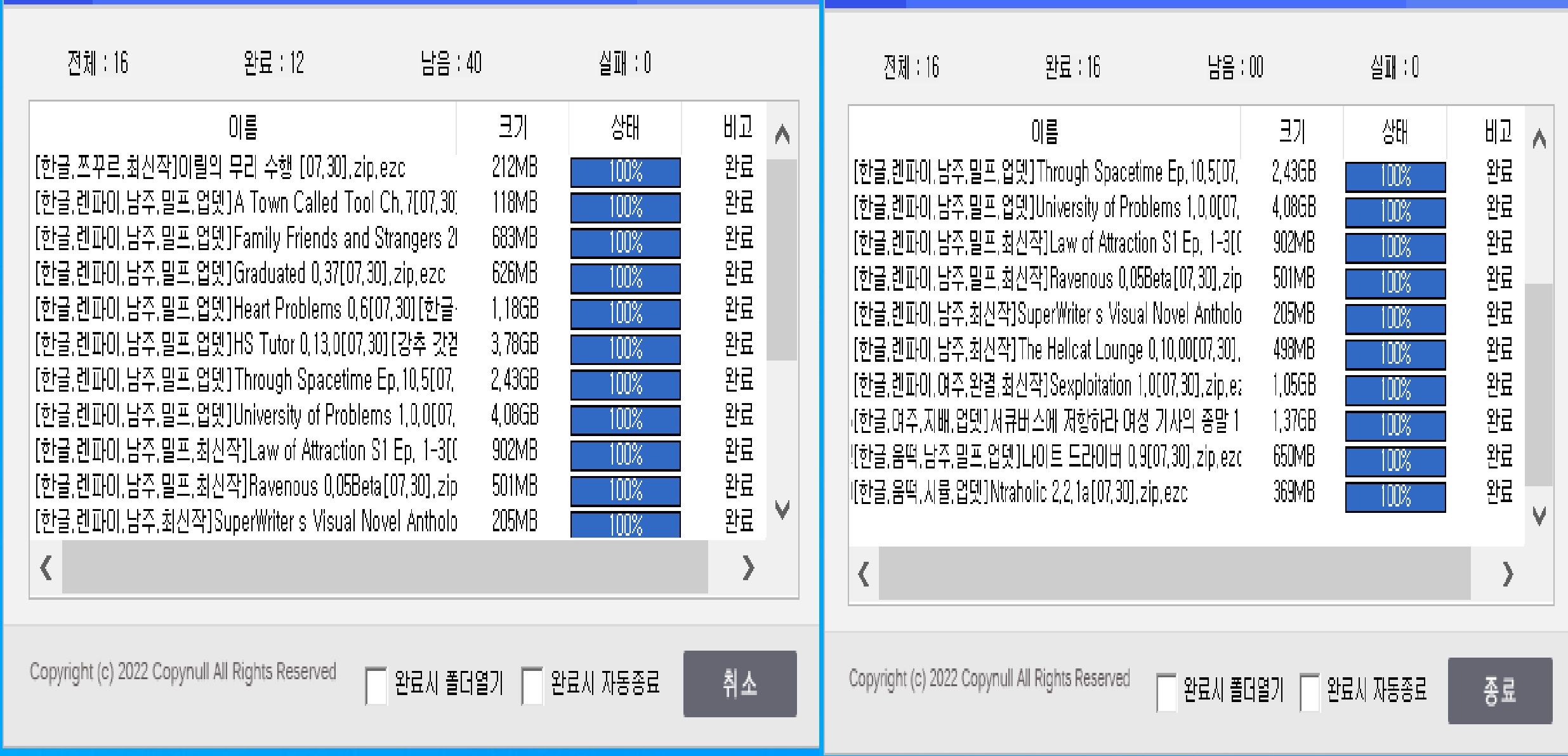Click the left list's vertical scrollbar thumb
1568x756 pixels.
(782, 259)
